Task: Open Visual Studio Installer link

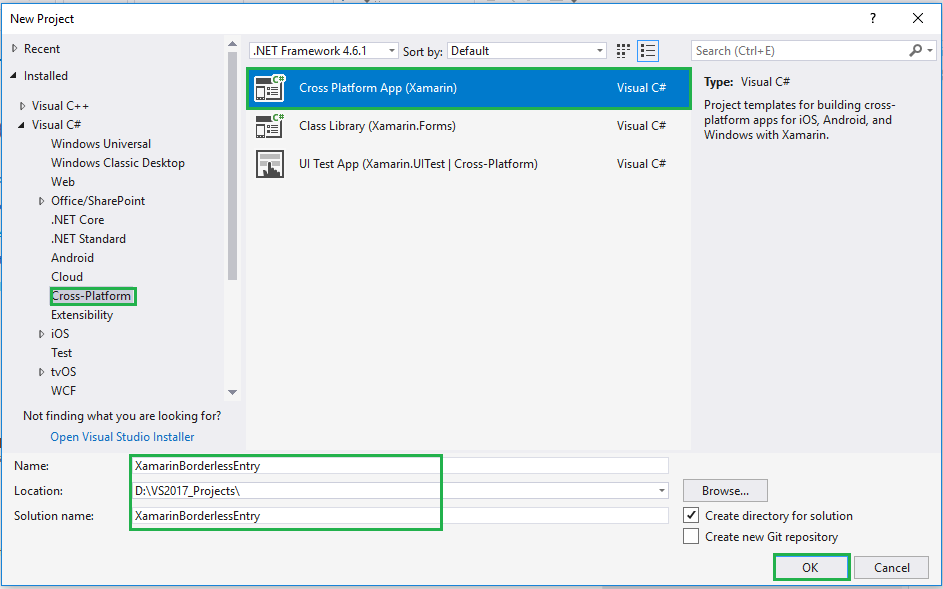Action: [122, 437]
